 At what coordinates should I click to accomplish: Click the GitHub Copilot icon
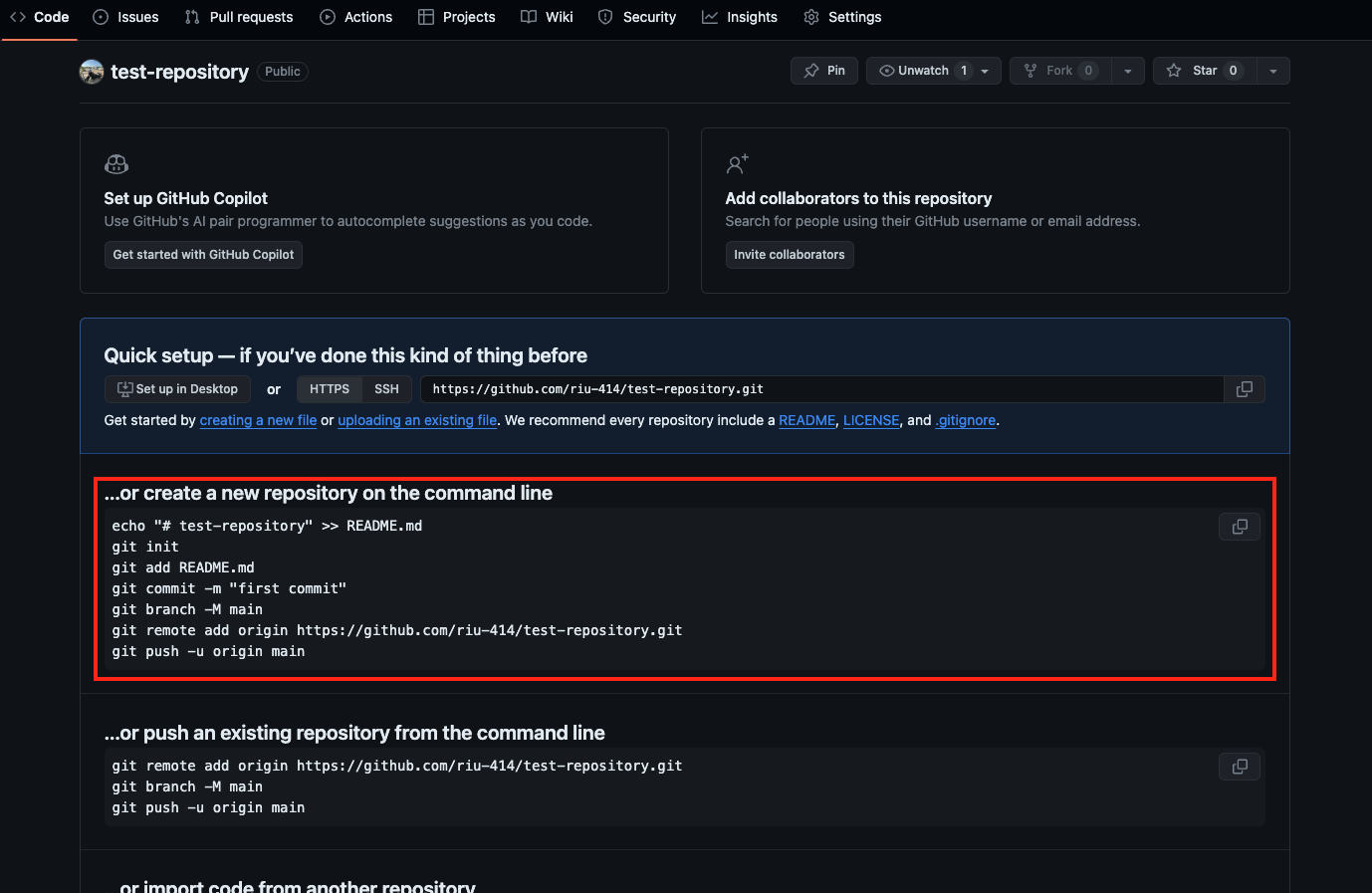(x=116, y=164)
